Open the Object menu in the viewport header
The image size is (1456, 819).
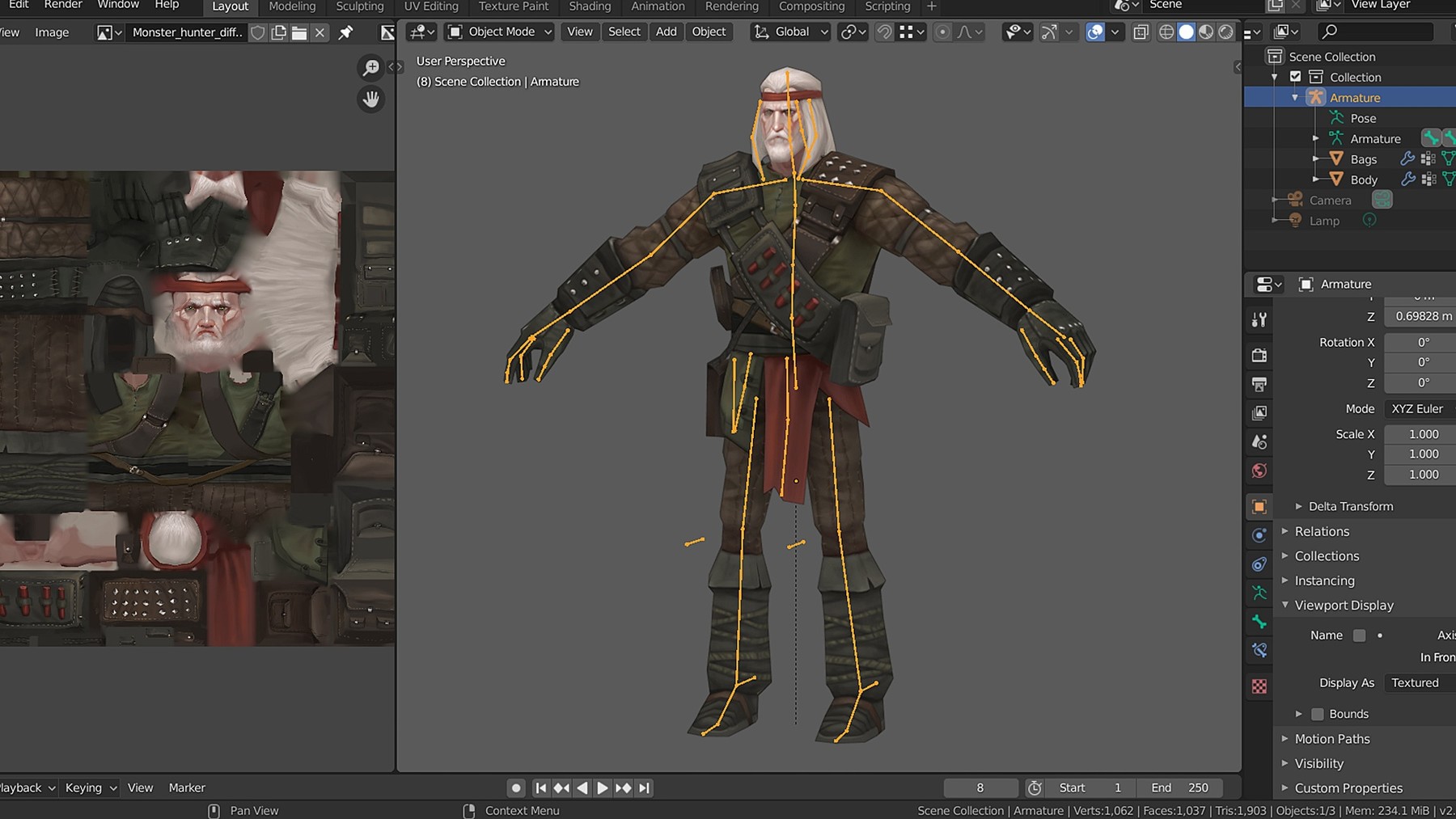709,32
